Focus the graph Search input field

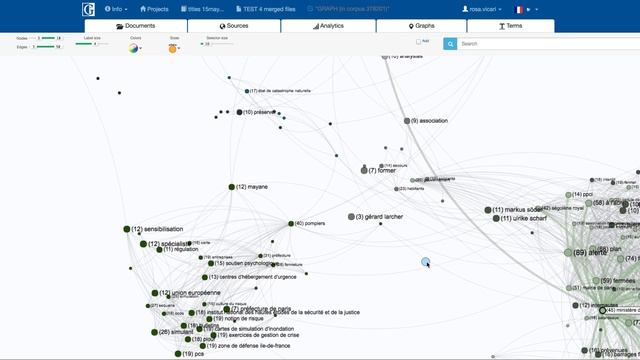[549, 44]
